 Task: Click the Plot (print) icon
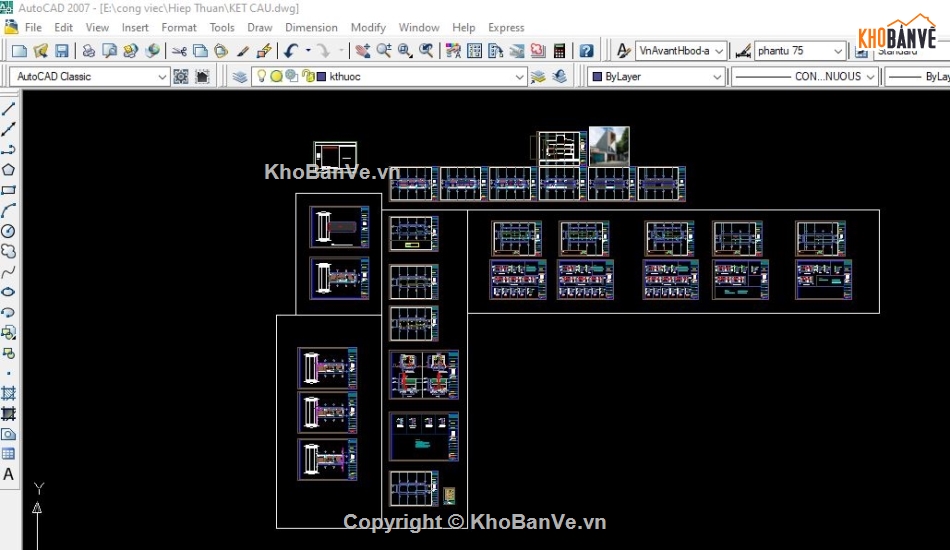(x=88, y=51)
